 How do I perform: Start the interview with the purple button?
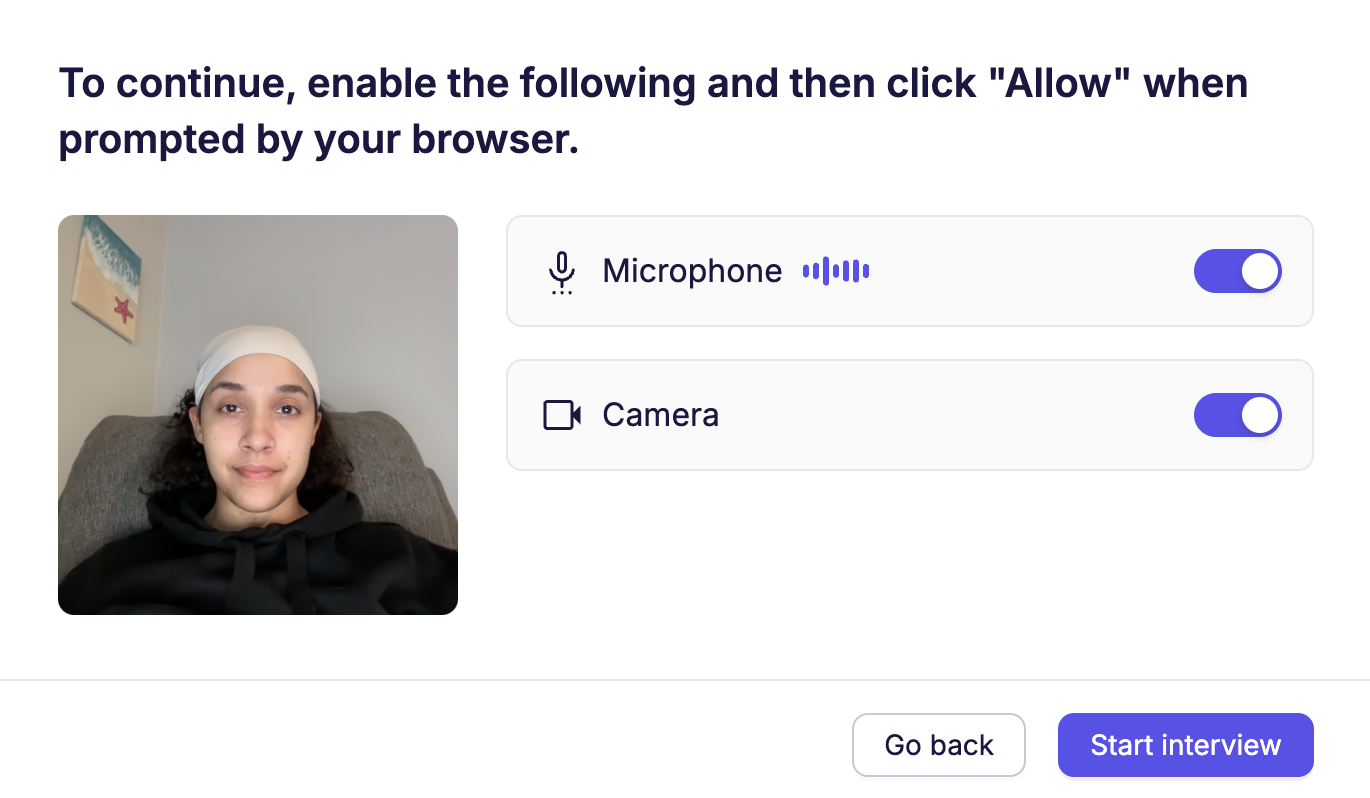tap(1185, 745)
